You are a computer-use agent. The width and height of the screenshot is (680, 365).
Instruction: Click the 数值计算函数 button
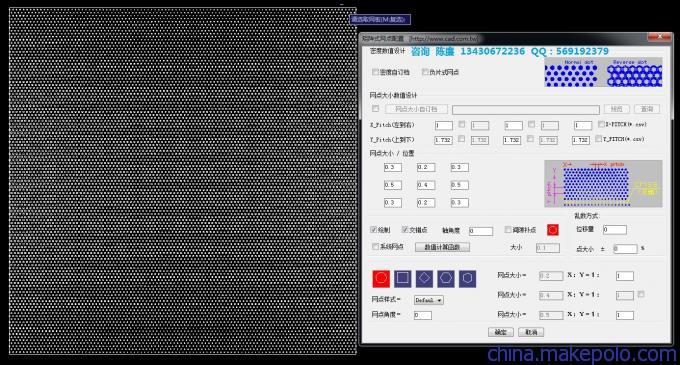pos(442,247)
